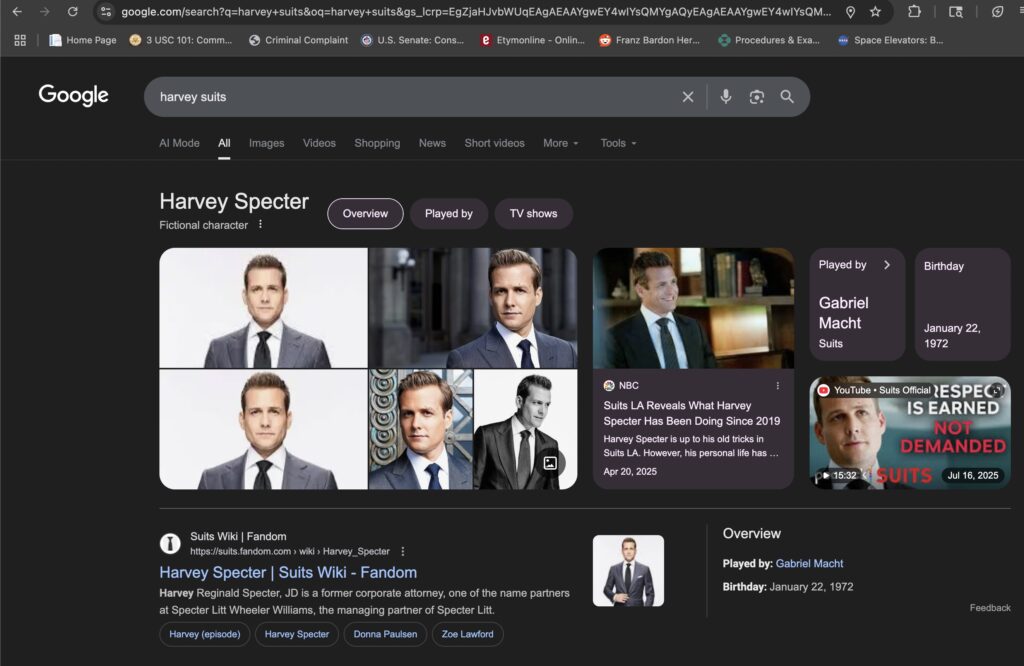The image size is (1024, 666).
Task: Open Google Lens image search icon
Action: 757,97
